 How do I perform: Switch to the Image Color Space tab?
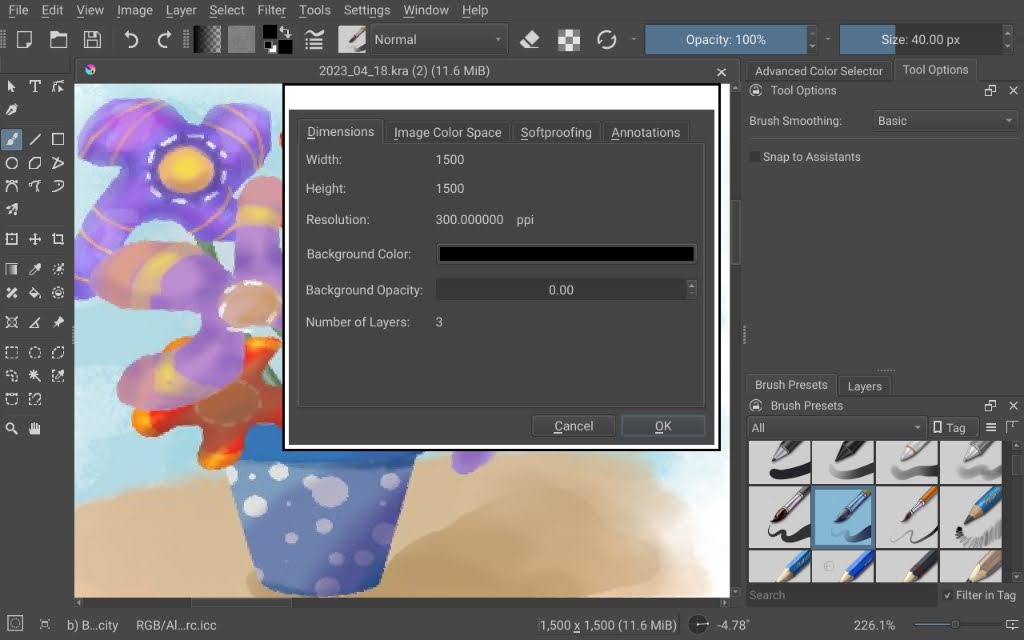(x=447, y=132)
